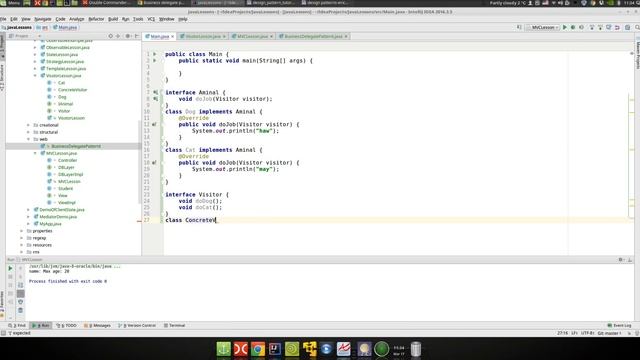Close the BusinessDelegatePattern.java editor tab

pos(346,36)
